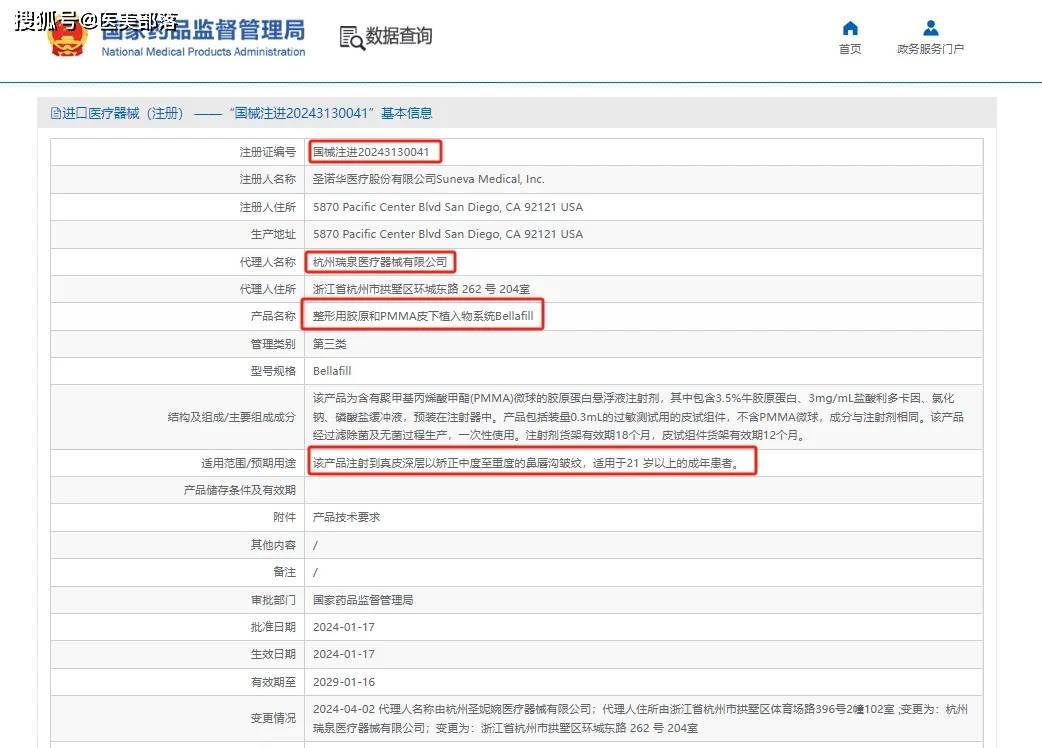Click the 政务服务门户 text link
Viewport: 1042px width, 748px height.
(x=930, y=49)
